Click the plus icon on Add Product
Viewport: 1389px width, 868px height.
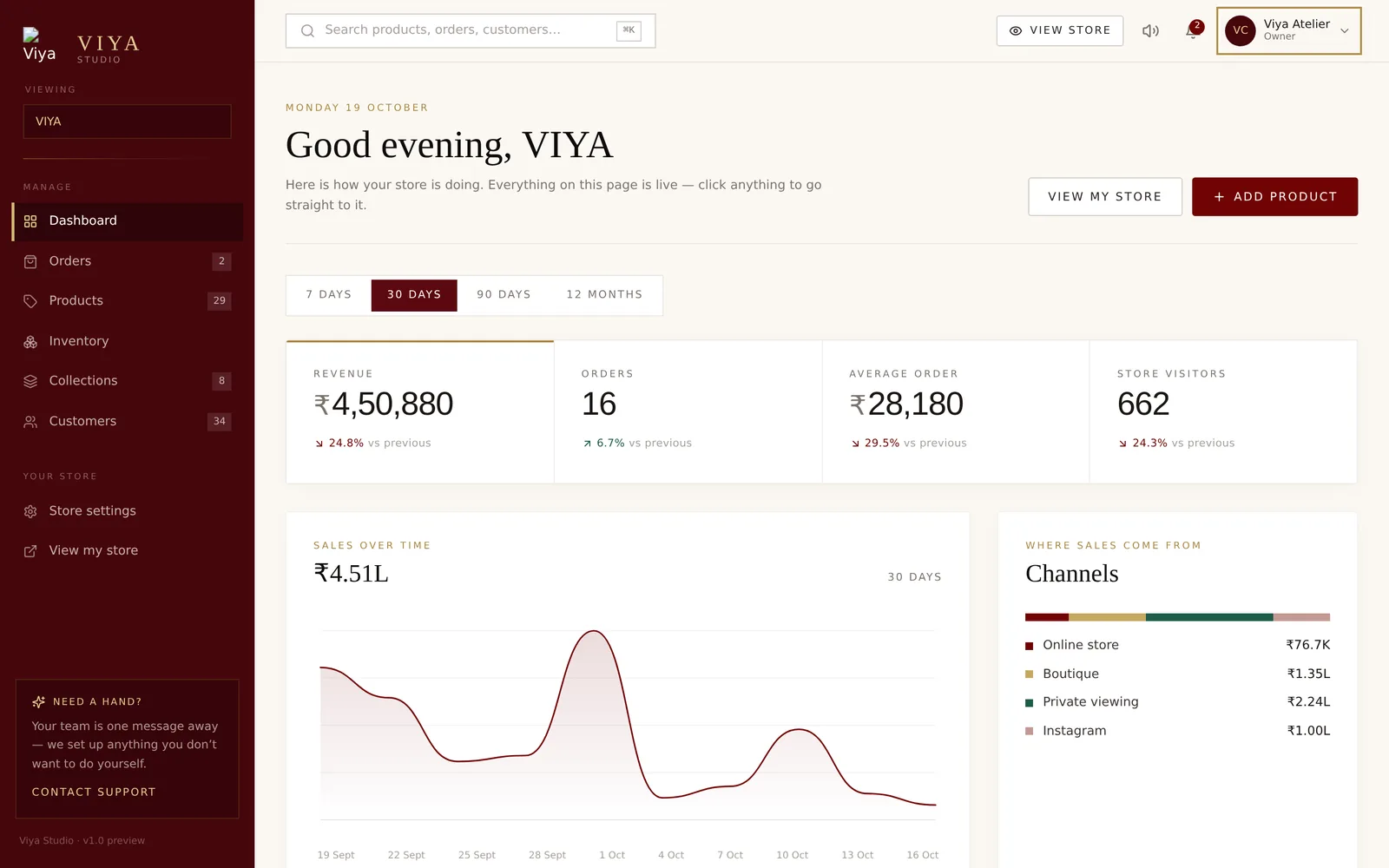click(1219, 197)
